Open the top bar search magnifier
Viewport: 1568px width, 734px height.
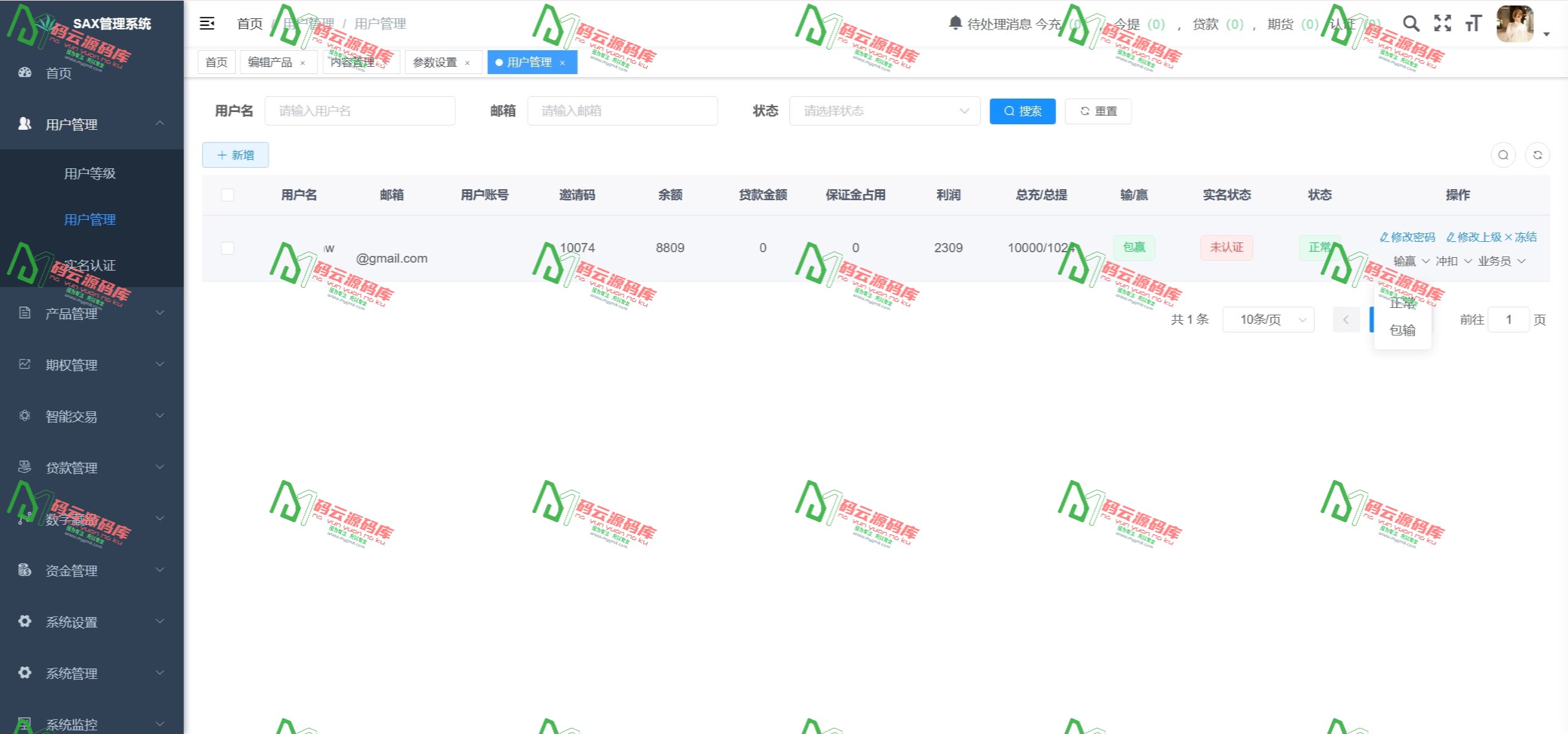click(x=1411, y=24)
